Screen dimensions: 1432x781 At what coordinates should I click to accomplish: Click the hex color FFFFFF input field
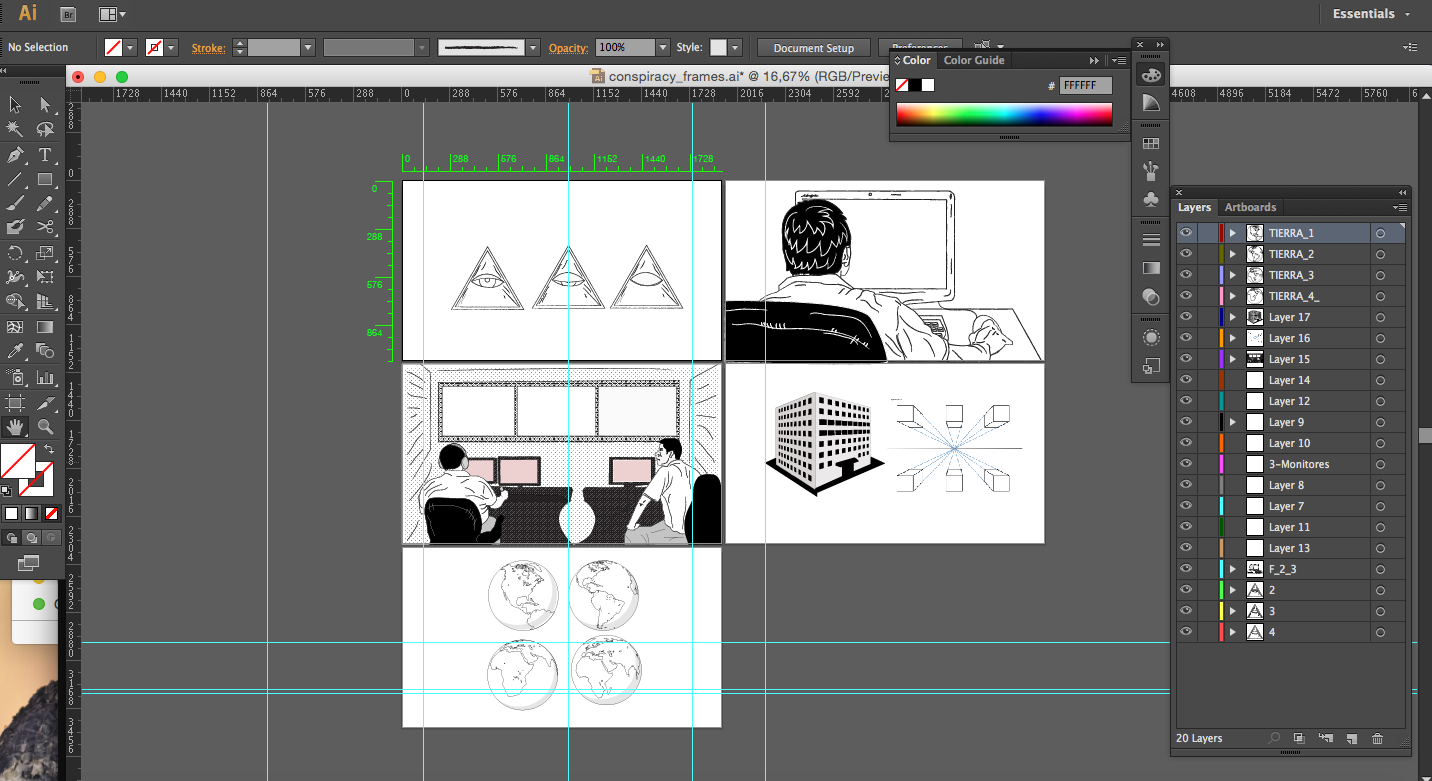(1086, 86)
